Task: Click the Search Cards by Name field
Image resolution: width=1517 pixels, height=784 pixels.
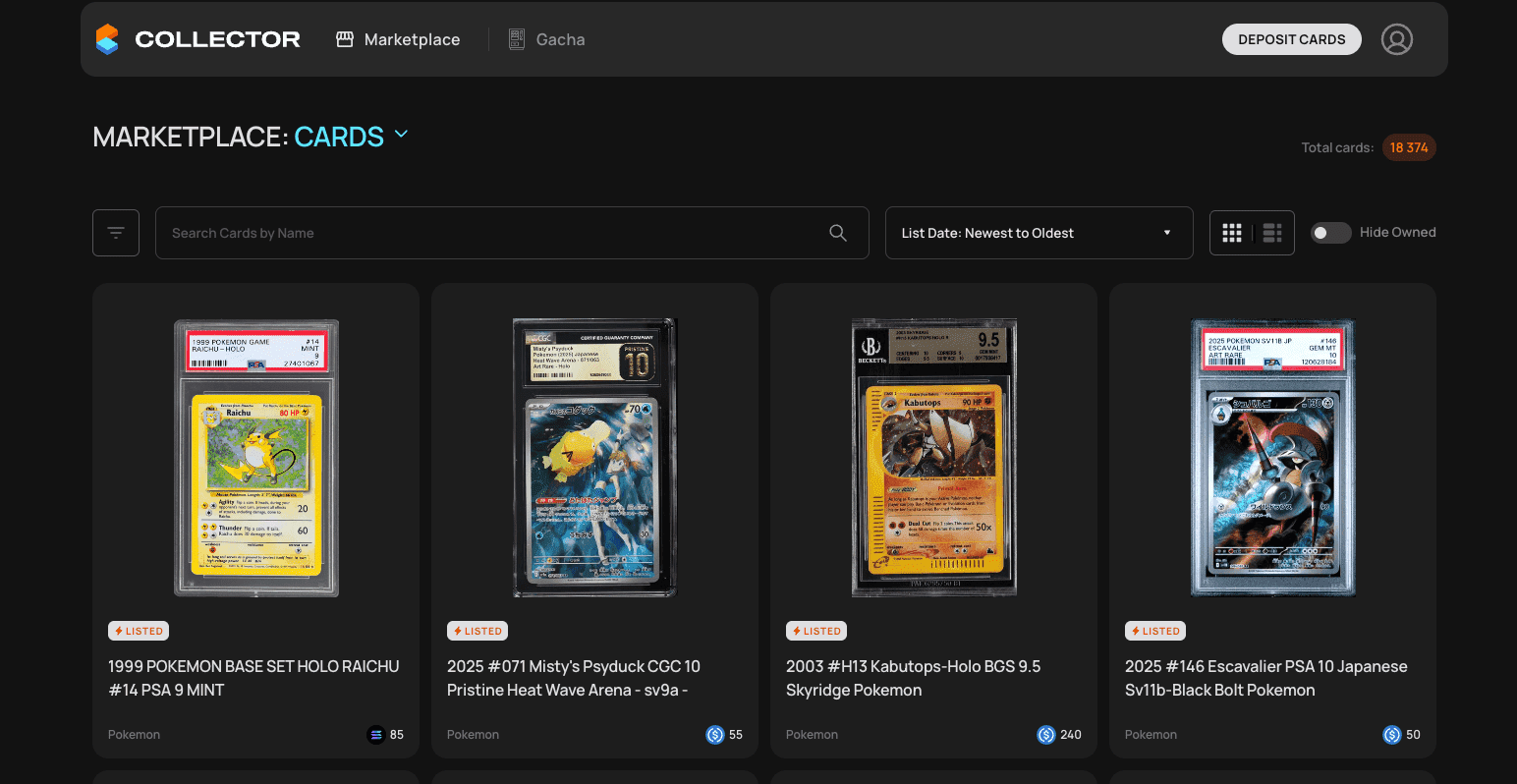Action: (x=491, y=233)
